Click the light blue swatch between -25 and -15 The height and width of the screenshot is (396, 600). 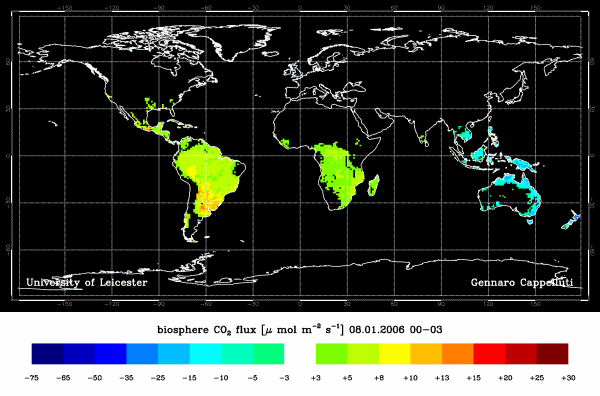tap(174, 354)
